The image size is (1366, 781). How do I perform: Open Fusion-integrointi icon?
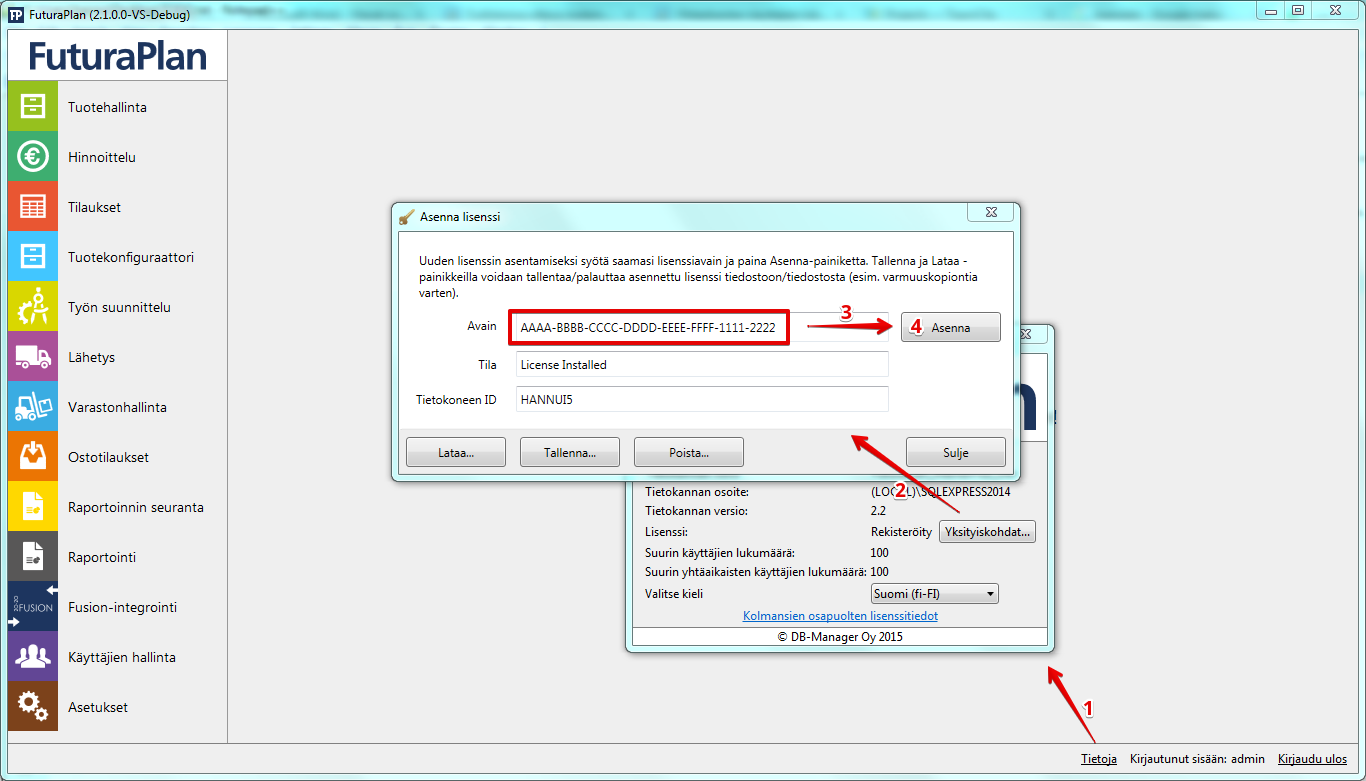tap(33, 607)
